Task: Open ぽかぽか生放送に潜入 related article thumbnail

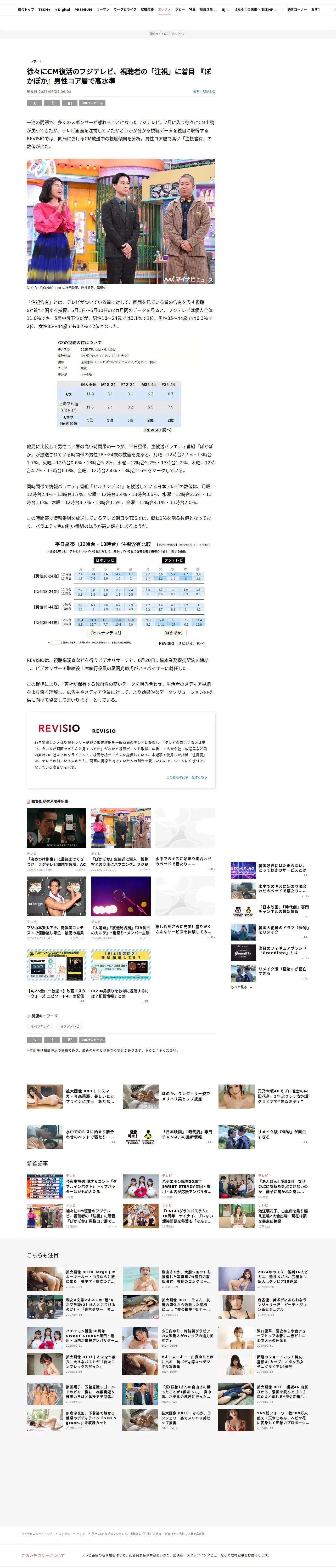Action: 121,828
